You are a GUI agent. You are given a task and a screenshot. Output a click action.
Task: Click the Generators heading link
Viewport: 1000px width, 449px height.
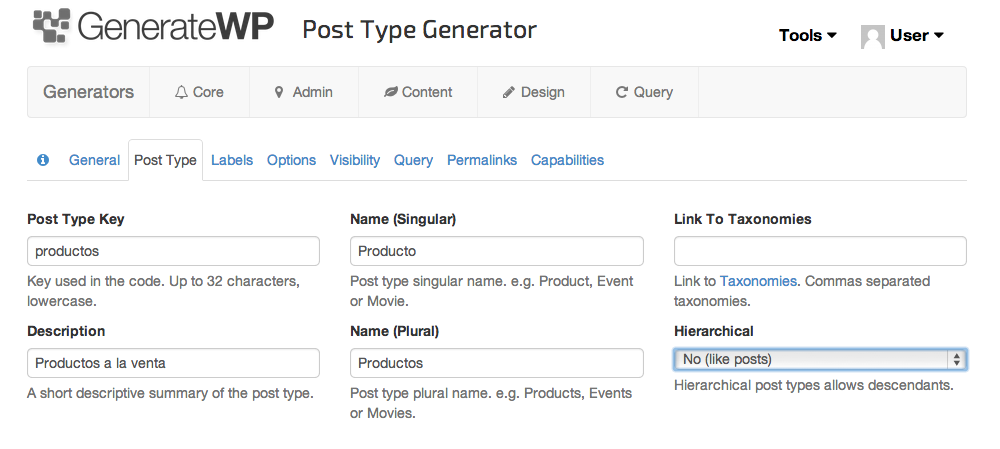pyautogui.click(x=89, y=92)
